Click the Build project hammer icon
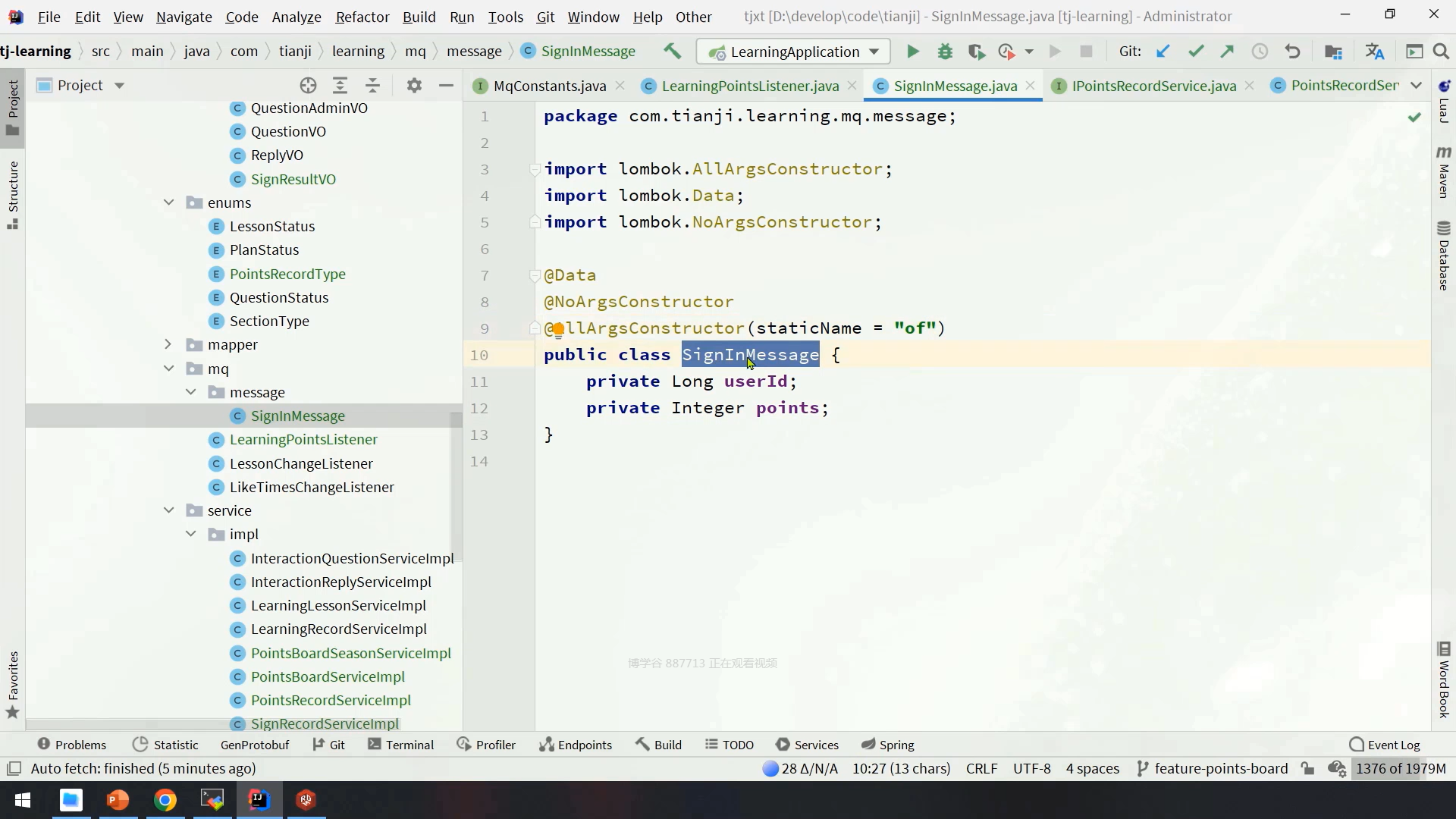The image size is (1456, 819). [672, 51]
